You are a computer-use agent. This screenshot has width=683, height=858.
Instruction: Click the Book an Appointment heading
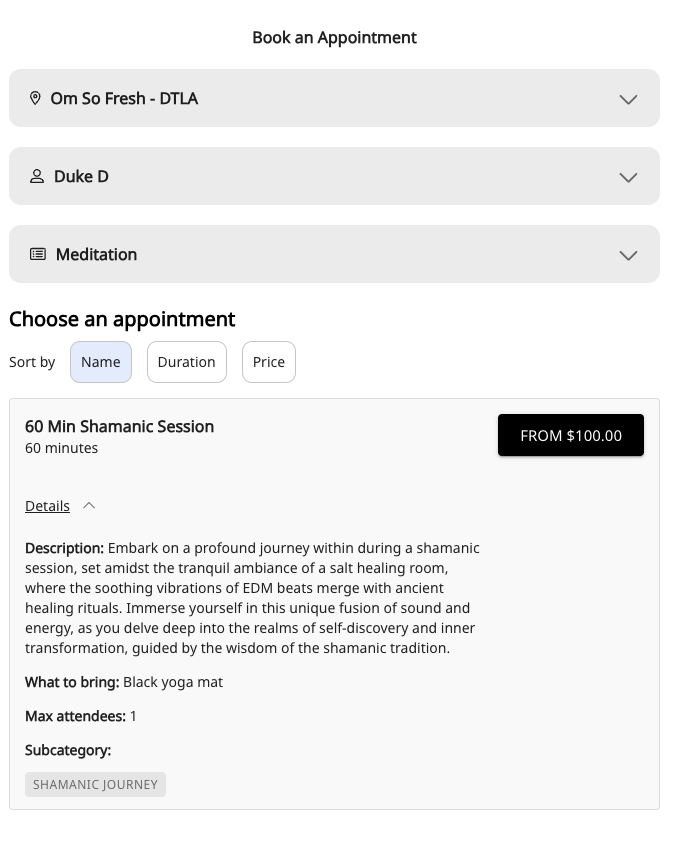click(x=334, y=38)
